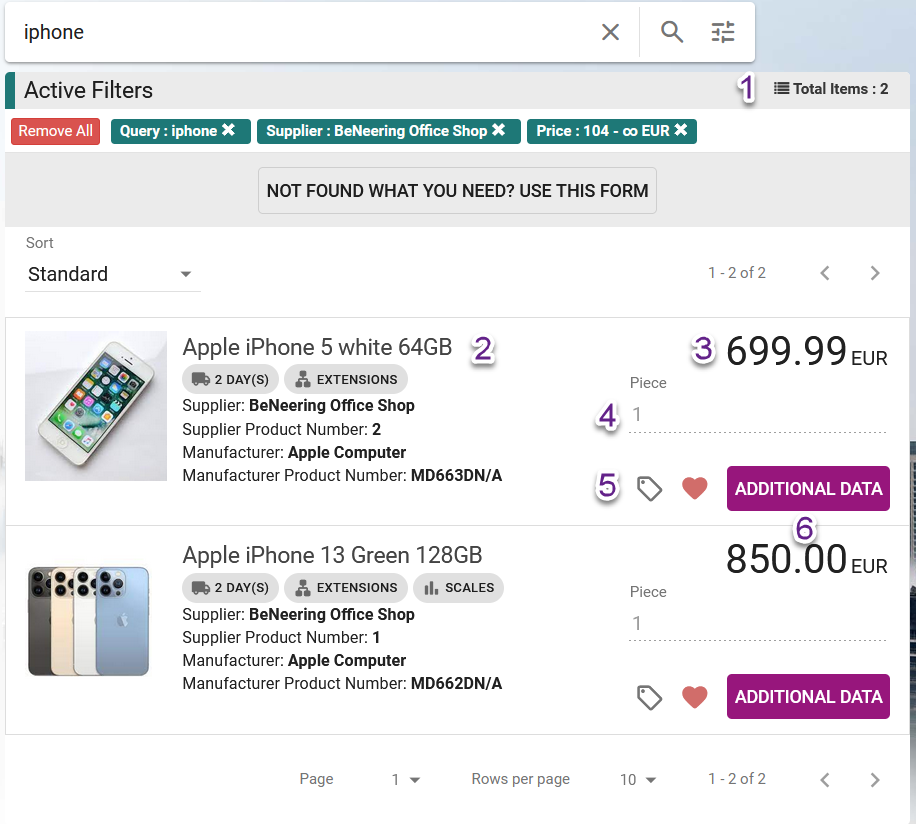
Task: Remove the Query iphone filter chip
Action: coord(228,131)
